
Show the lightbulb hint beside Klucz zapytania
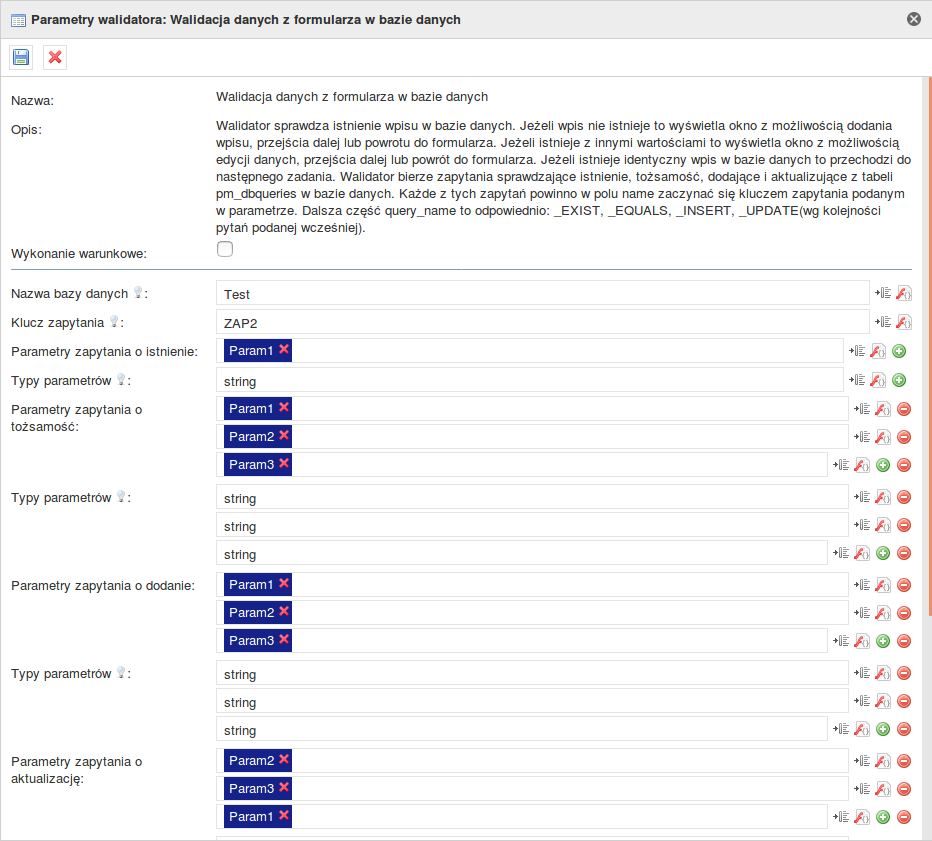pos(115,322)
